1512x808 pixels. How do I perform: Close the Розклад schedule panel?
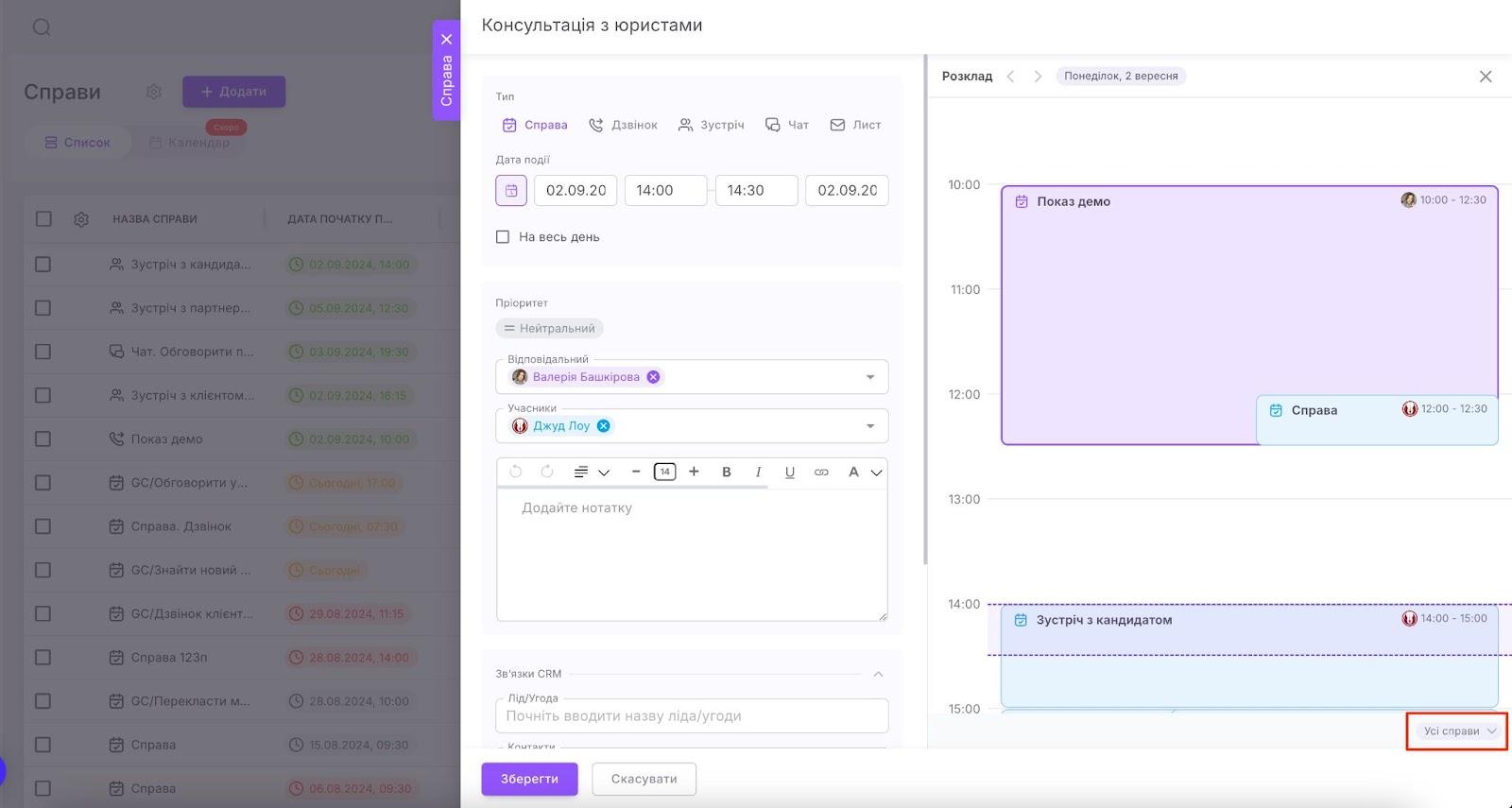point(1486,77)
